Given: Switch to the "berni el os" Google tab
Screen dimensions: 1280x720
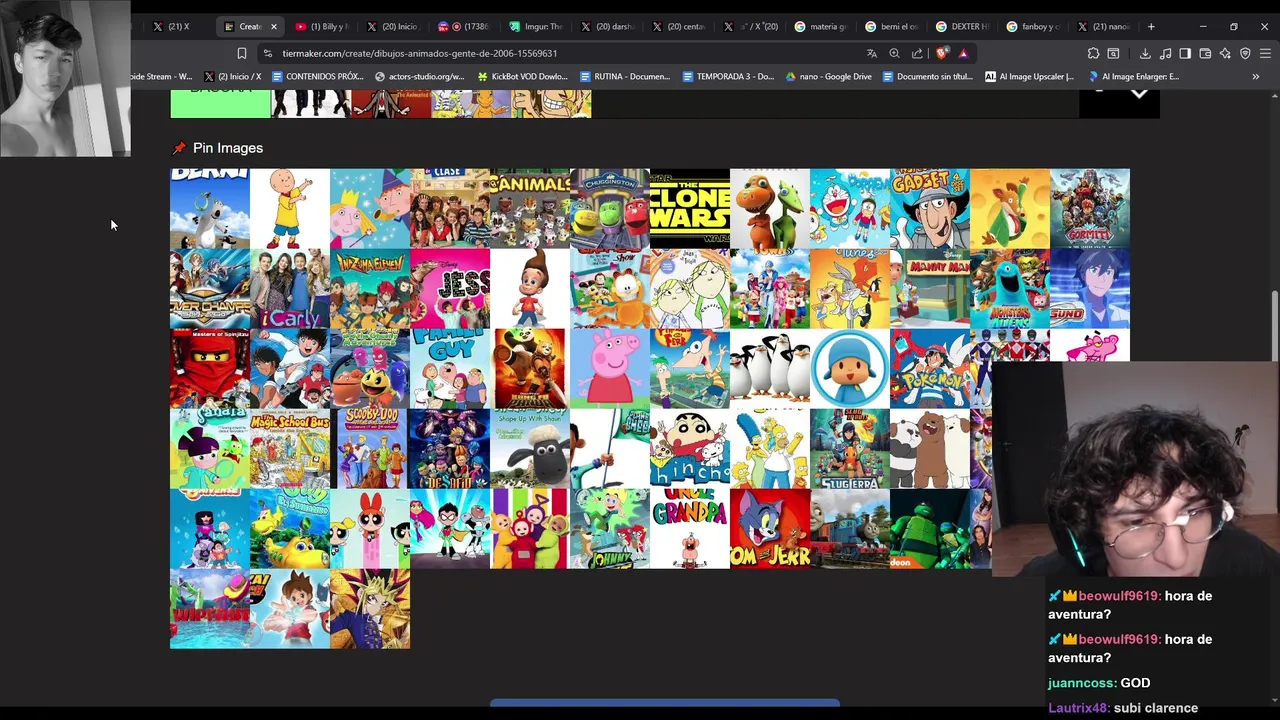Looking at the screenshot, I should pos(891,26).
